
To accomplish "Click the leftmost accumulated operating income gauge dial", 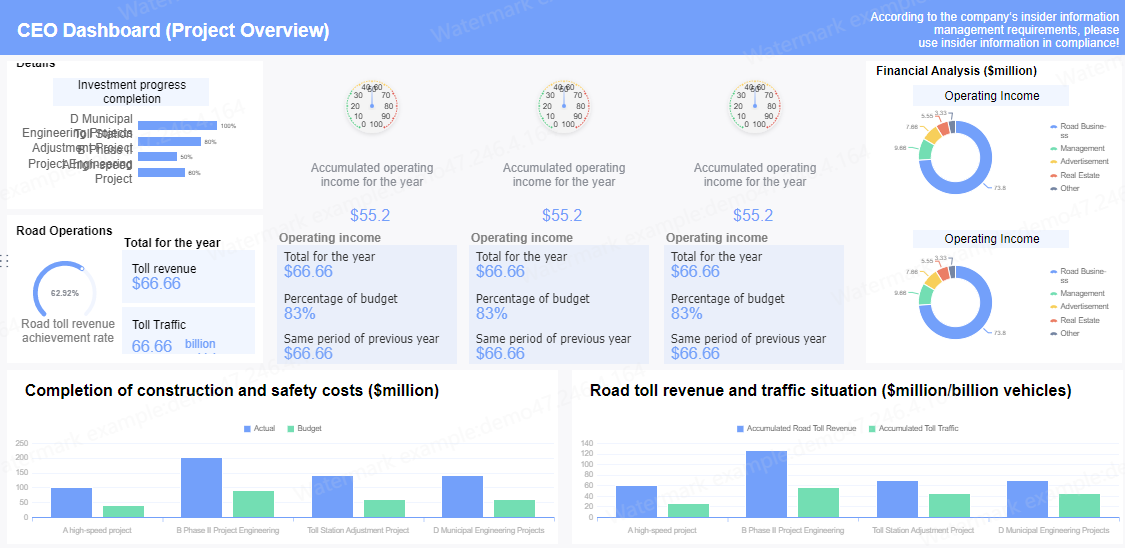I will [372, 106].
